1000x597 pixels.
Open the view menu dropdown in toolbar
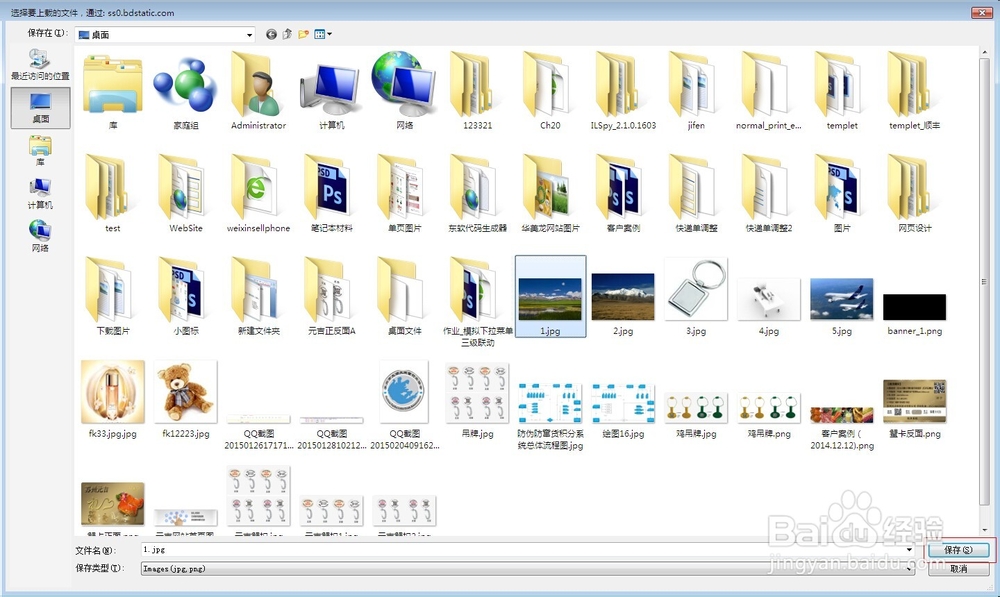click(x=323, y=34)
